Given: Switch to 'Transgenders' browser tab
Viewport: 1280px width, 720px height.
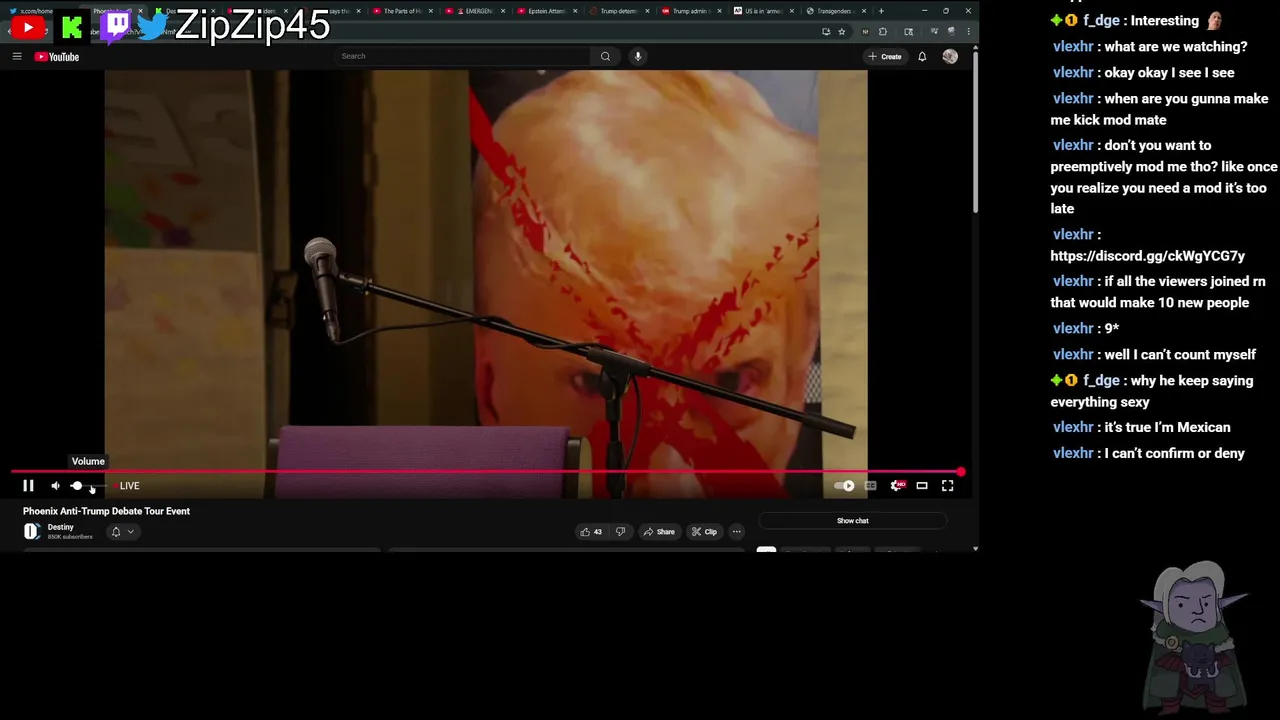Looking at the screenshot, I should [836, 11].
